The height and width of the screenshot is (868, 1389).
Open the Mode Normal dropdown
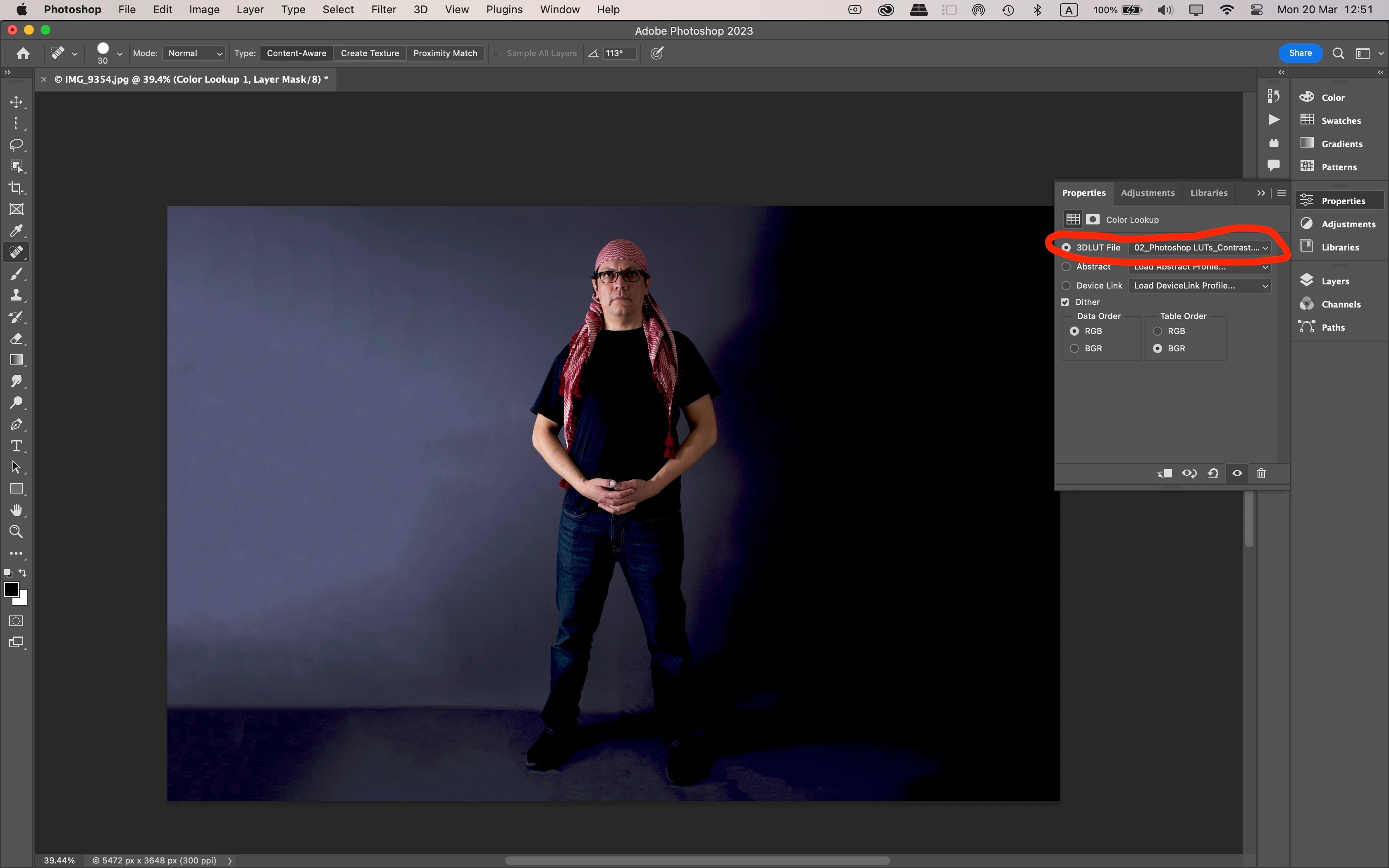click(194, 53)
